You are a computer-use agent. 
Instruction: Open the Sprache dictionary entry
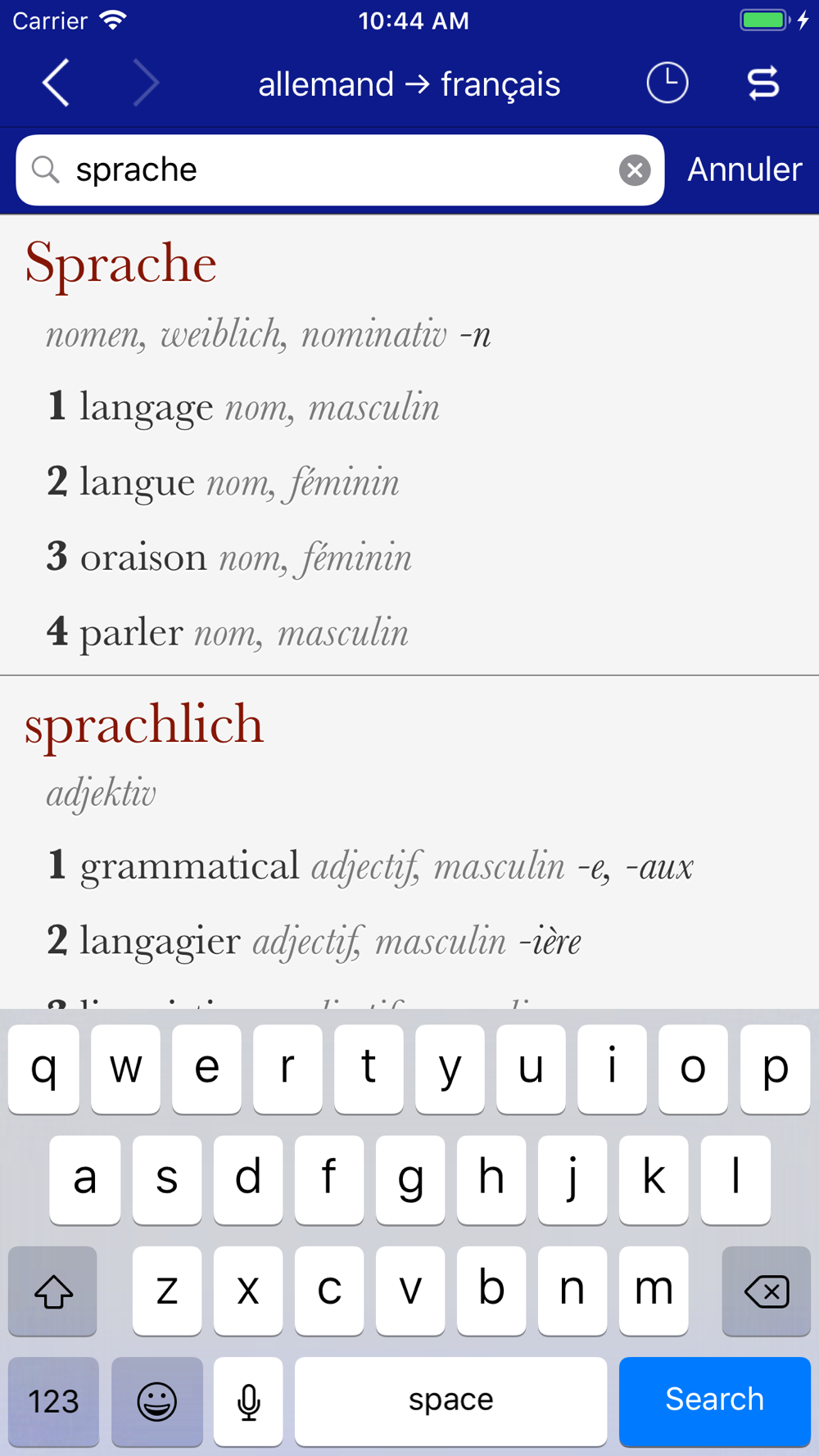pyautogui.click(x=120, y=263)
